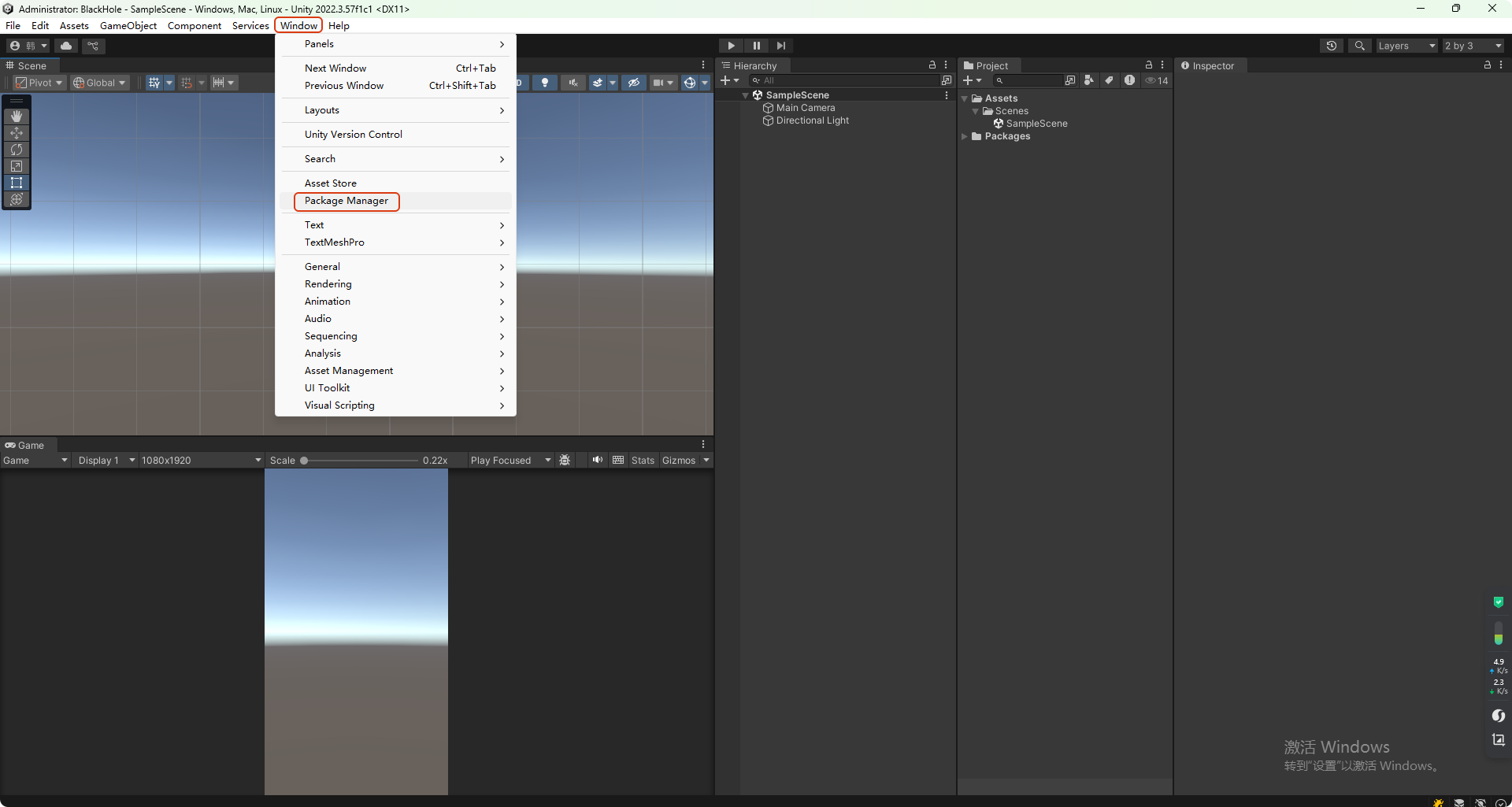1512x807 pixels.
Task: Open the undo history clock icon
Action: pos(1332,46)
